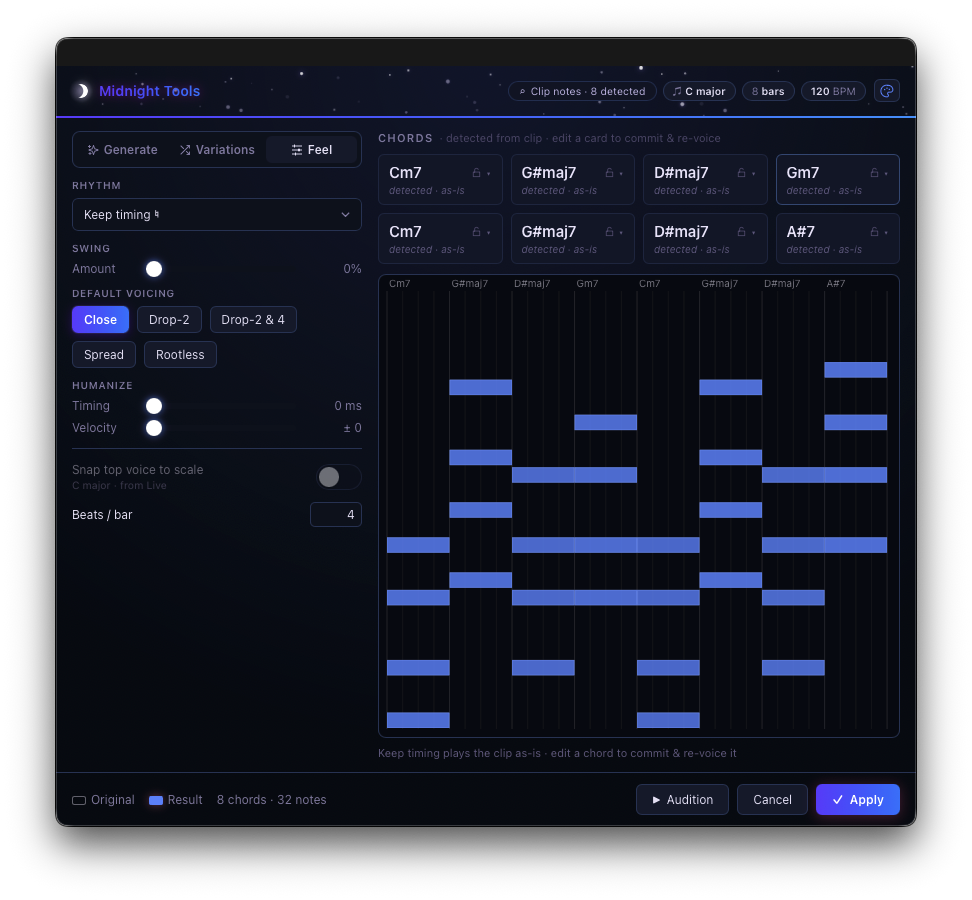Select the Drop-2 & 4 voicing option
Image resolution: width=972 pixels, height=900 pixels.
pos(253,319)
